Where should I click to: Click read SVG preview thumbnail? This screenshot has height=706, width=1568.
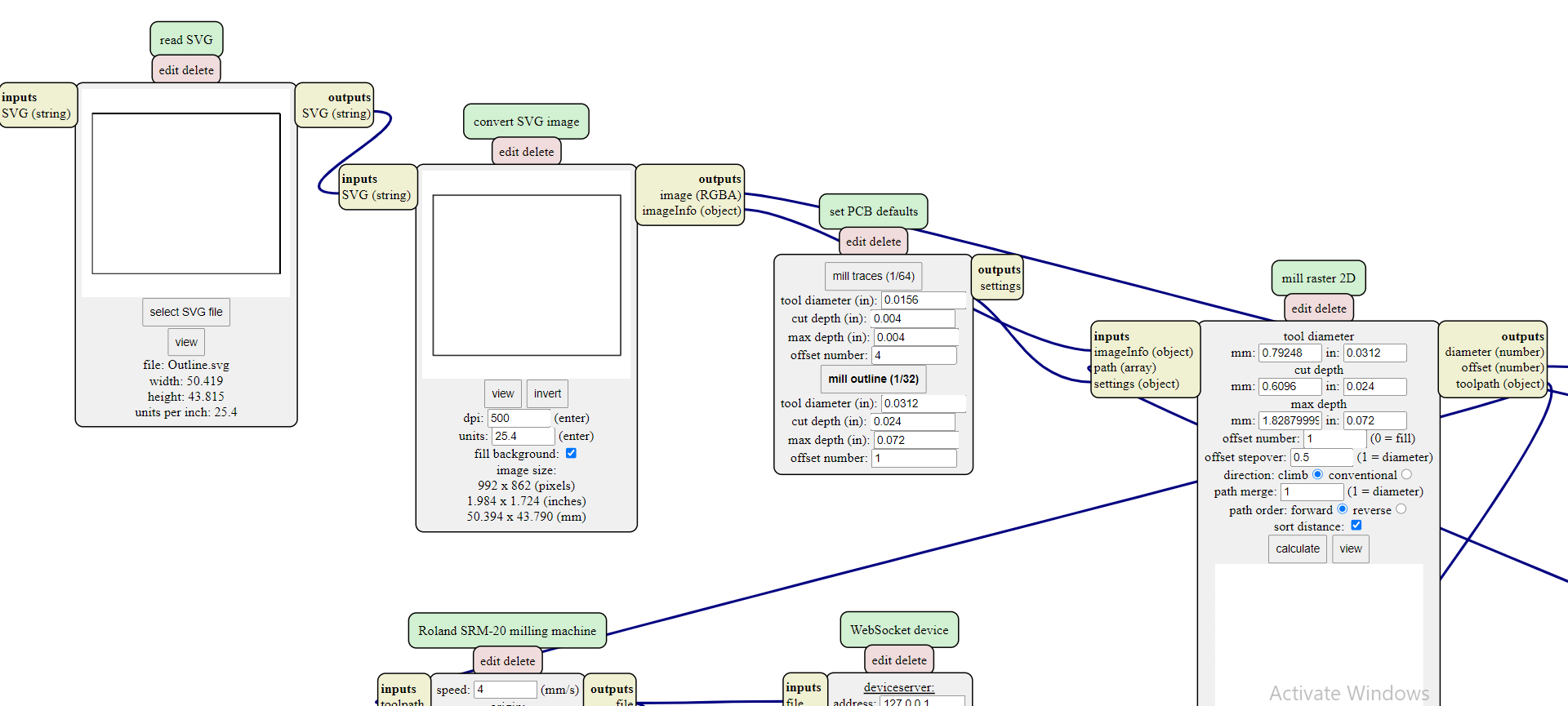(186, 193)
